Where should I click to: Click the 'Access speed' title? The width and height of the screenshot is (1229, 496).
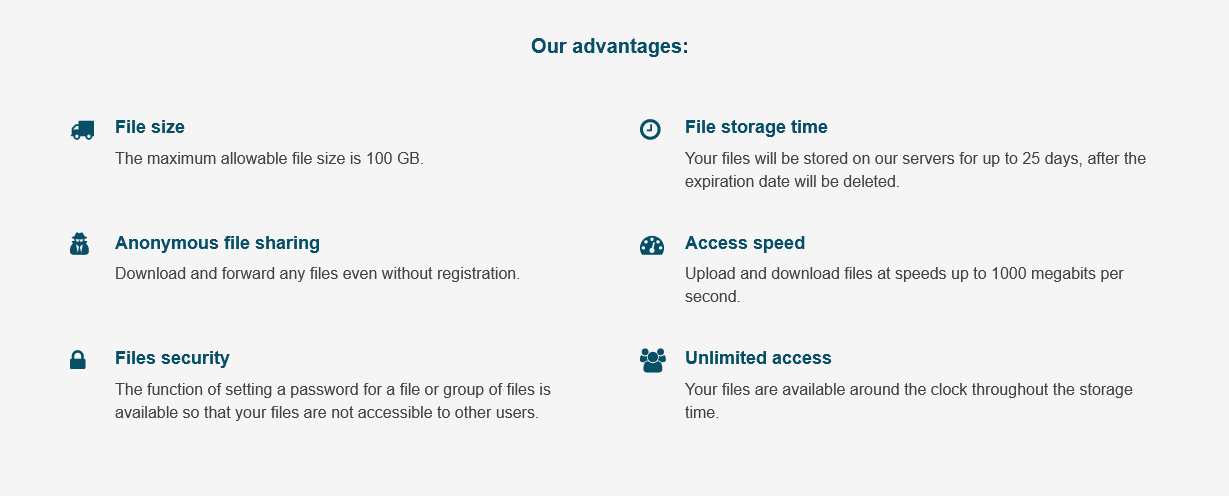(745, 243)
